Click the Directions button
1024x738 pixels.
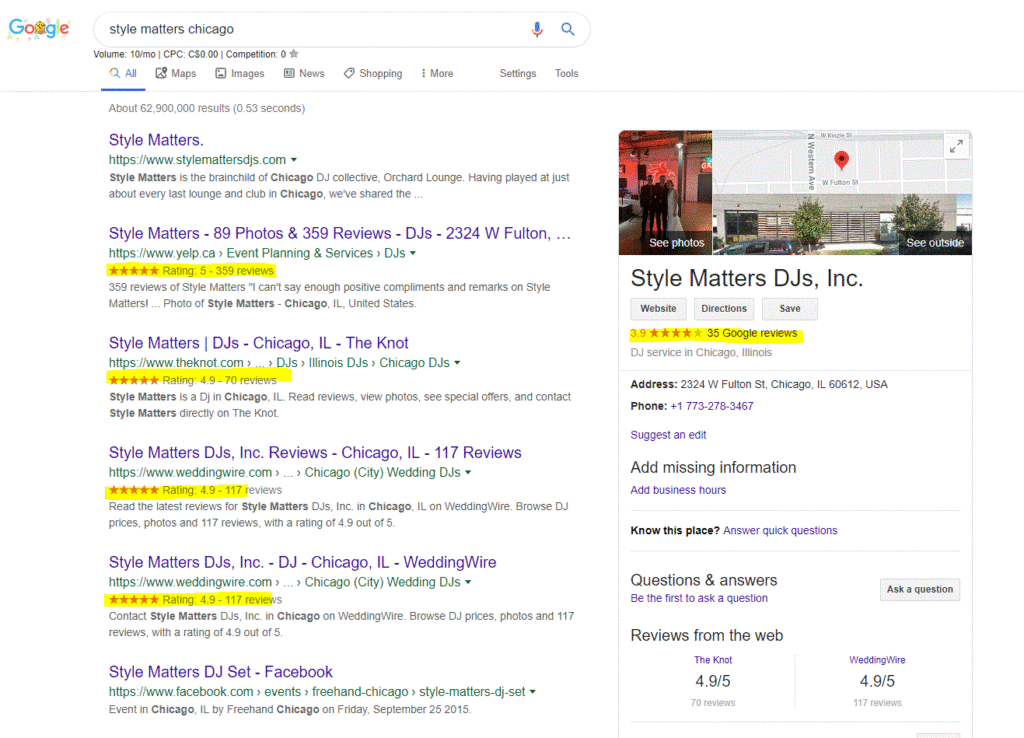[x=724, y=309]
